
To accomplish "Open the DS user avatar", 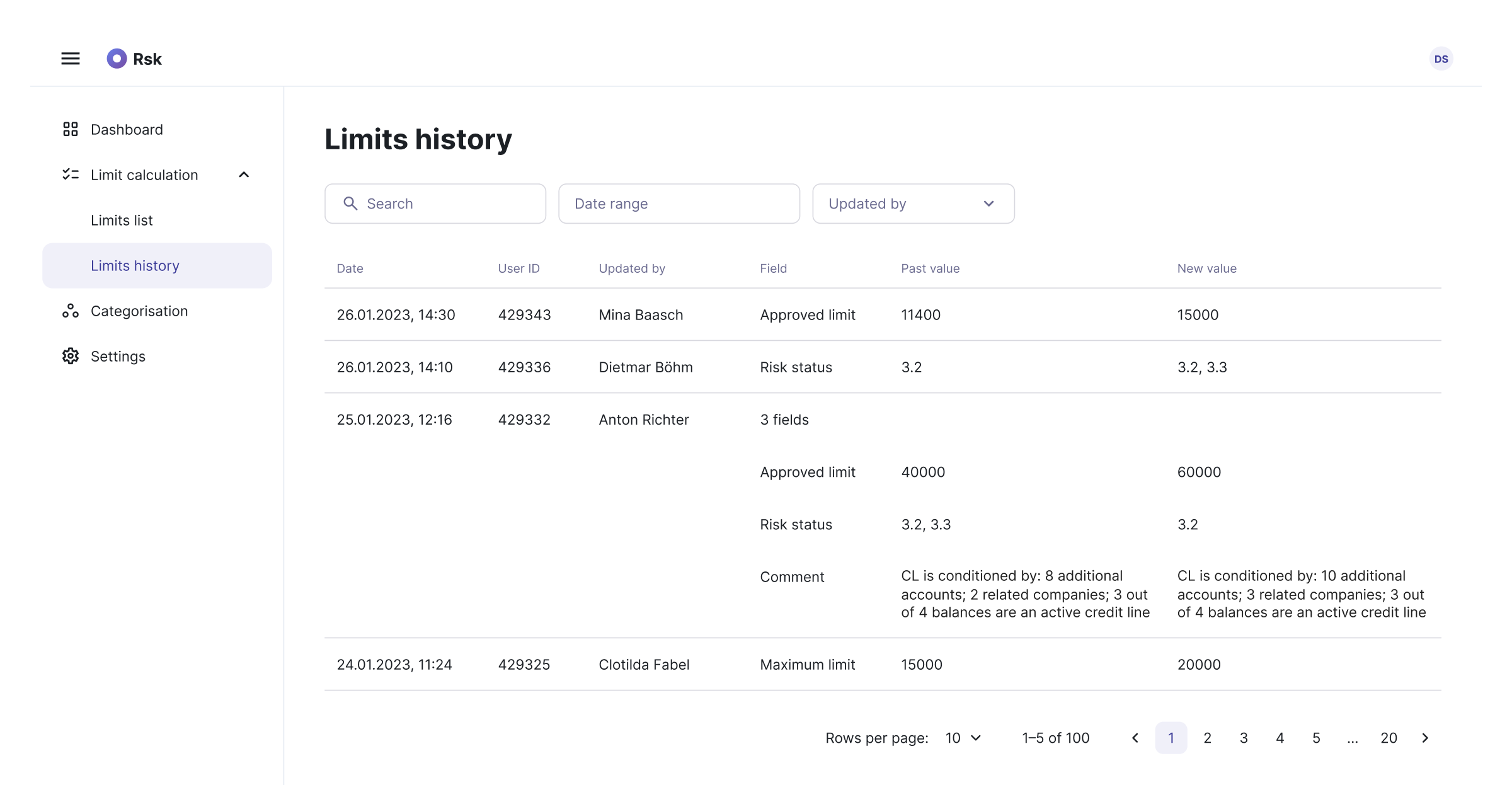I will (1441, 59).
